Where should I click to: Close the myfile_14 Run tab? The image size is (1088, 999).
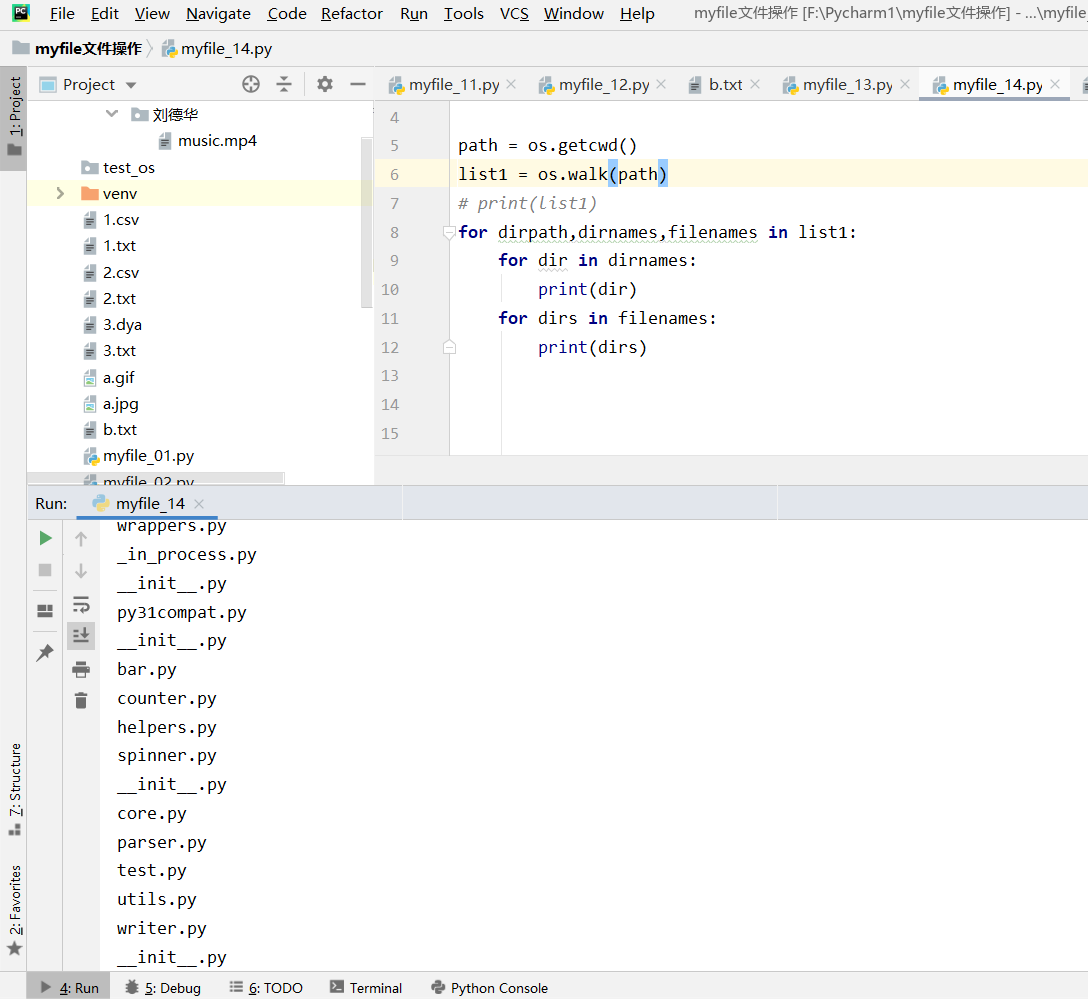click(x=199, y=504)
